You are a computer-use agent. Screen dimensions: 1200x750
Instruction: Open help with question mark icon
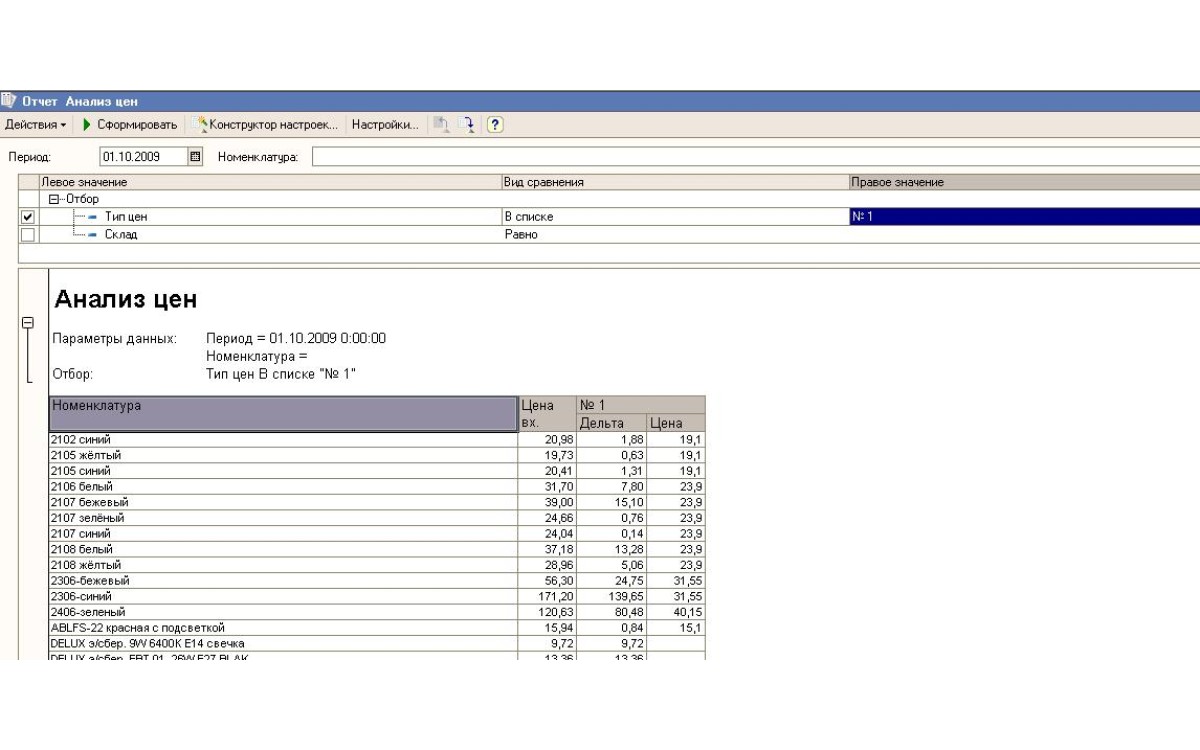494,125
